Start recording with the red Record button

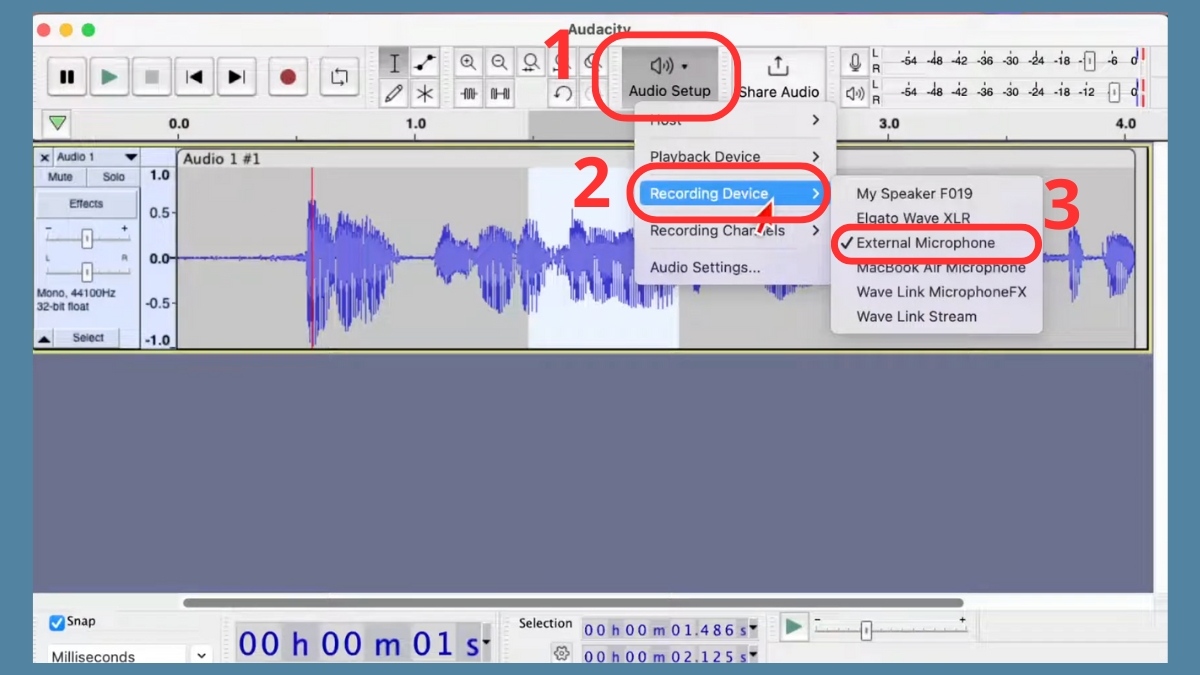(288, 76)
